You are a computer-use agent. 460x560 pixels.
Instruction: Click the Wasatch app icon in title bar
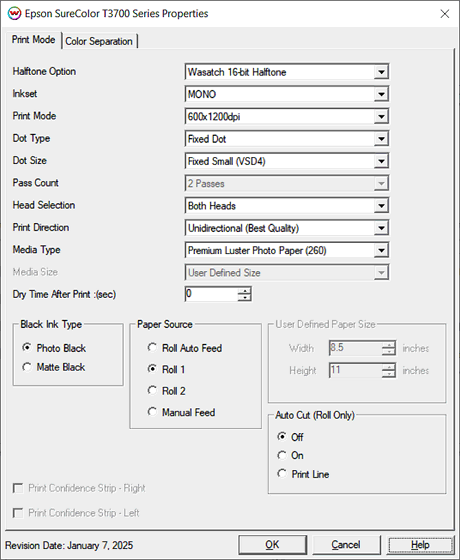(14, 14)
